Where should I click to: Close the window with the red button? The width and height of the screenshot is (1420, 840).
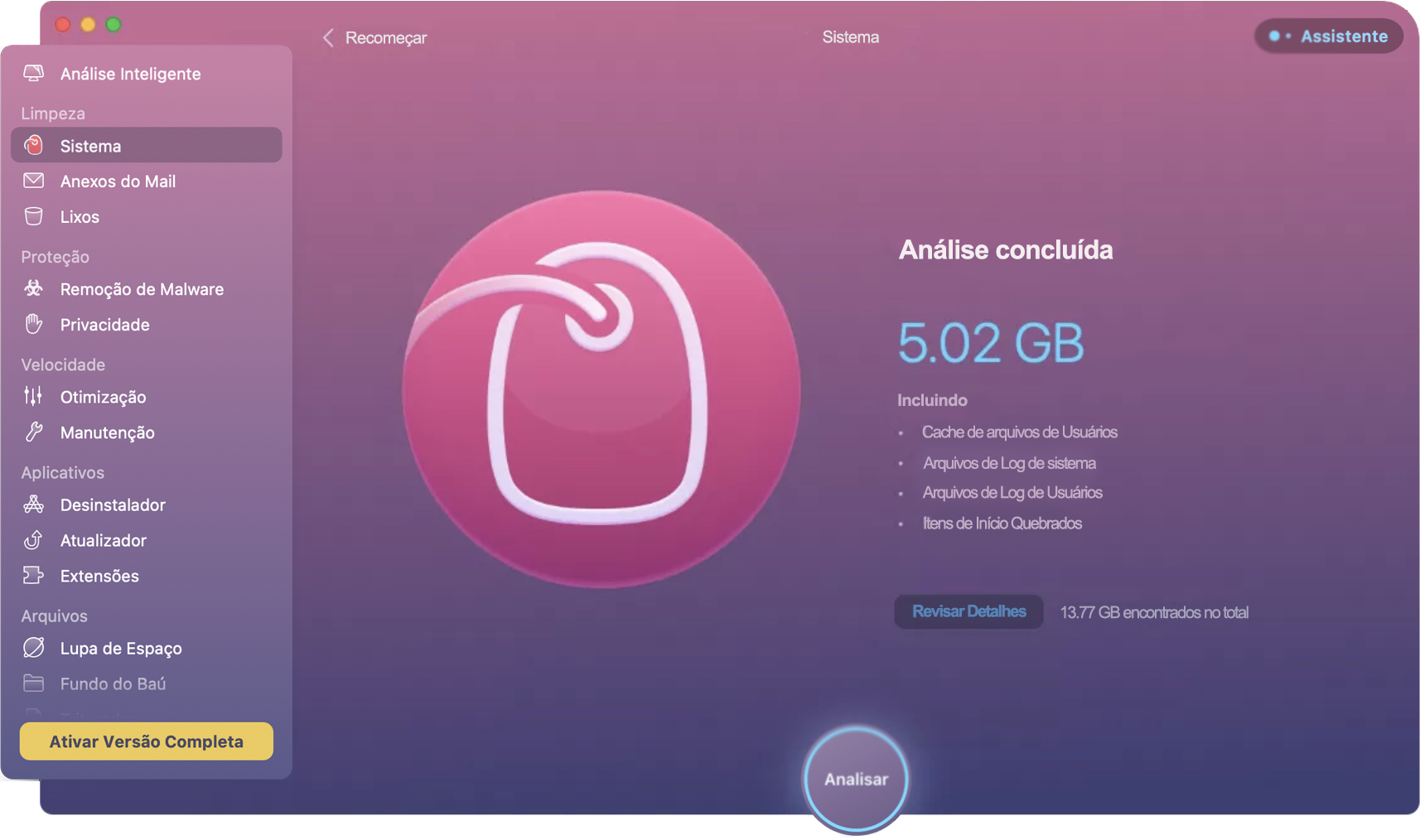62,24
